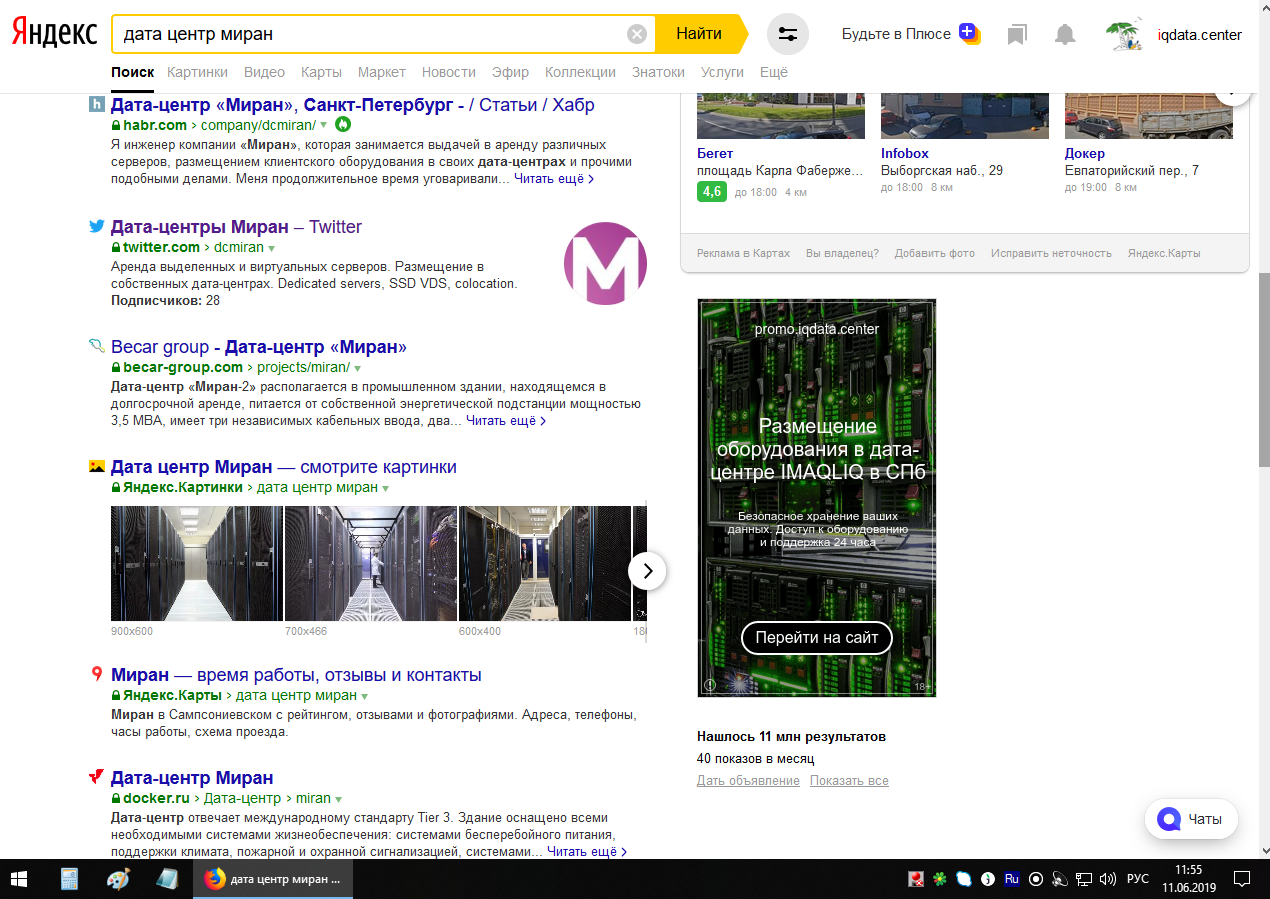Open the Windows Action Center icon
The height and width of the screenshot is (899, 1270).
click(x=1242, y=879)
